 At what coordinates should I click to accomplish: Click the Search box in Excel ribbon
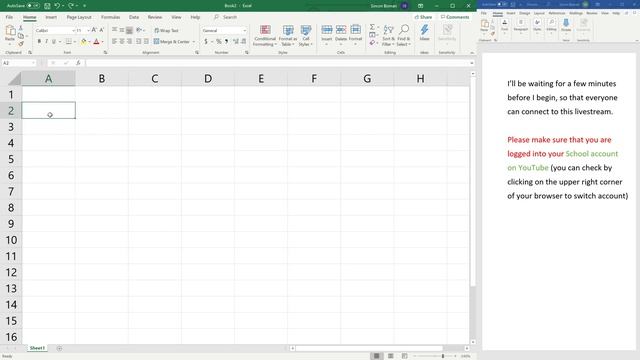[225, 17]
